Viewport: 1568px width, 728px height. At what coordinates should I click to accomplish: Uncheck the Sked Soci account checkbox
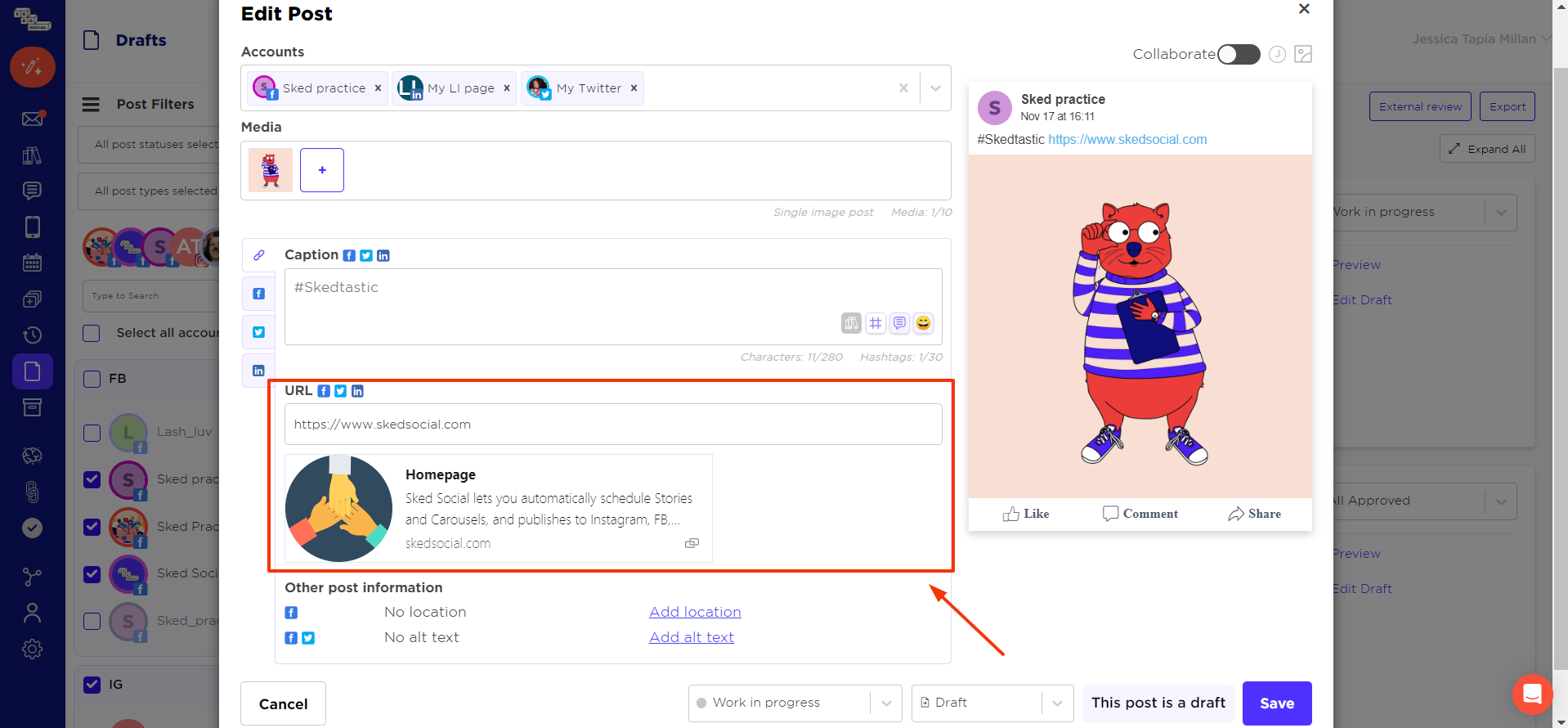coord(92,574)
